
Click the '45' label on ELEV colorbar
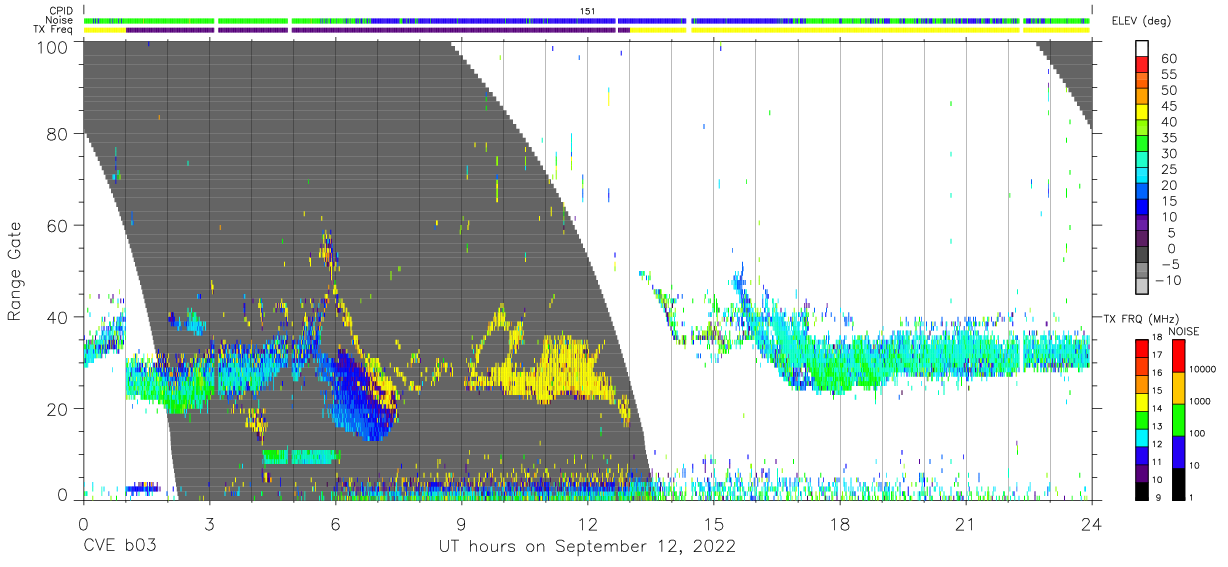[1167, 105]
